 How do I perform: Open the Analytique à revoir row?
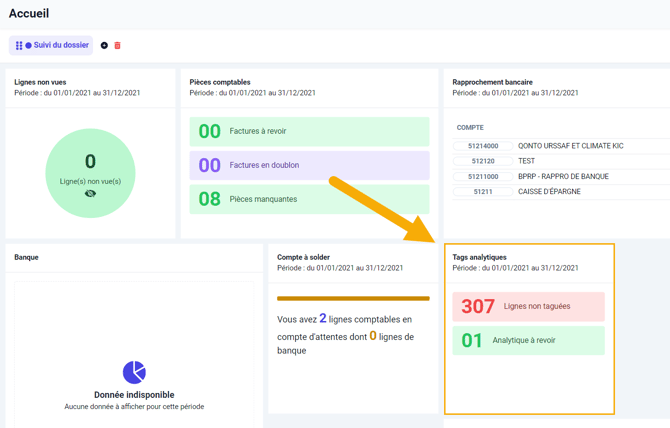(x=528, y=341)
